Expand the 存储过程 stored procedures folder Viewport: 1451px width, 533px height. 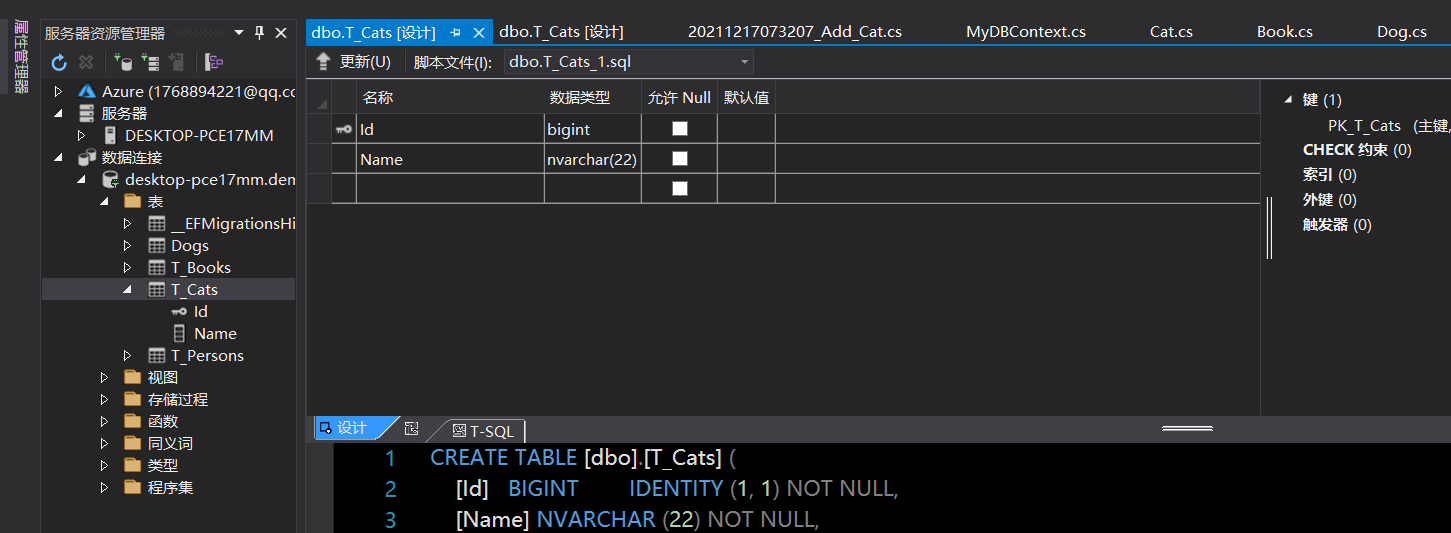105,400
